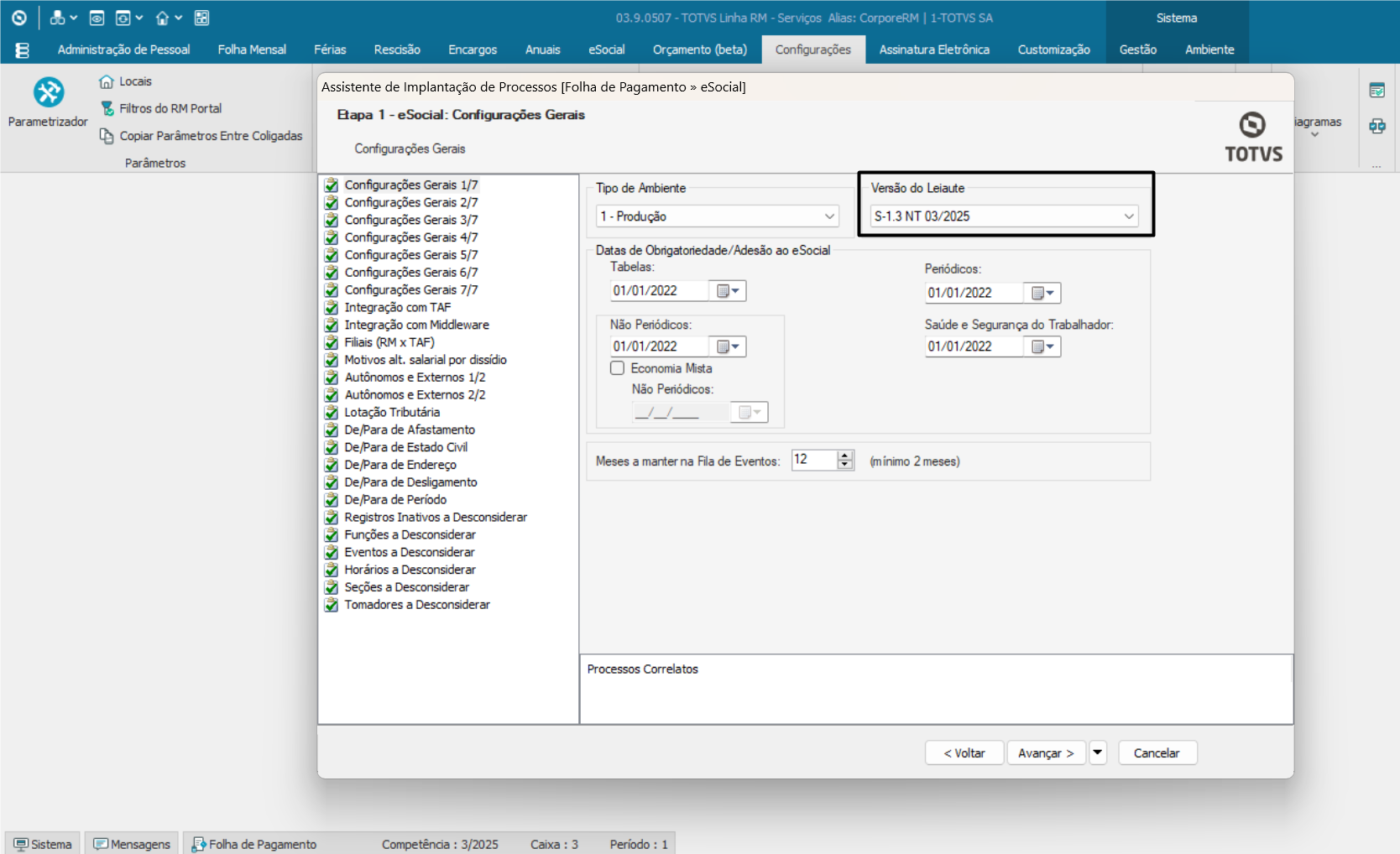The height and width of the screenshot is (854, 1400).
Task: Switch to the Folha Mensal tab
Action: tap(252, 49)
